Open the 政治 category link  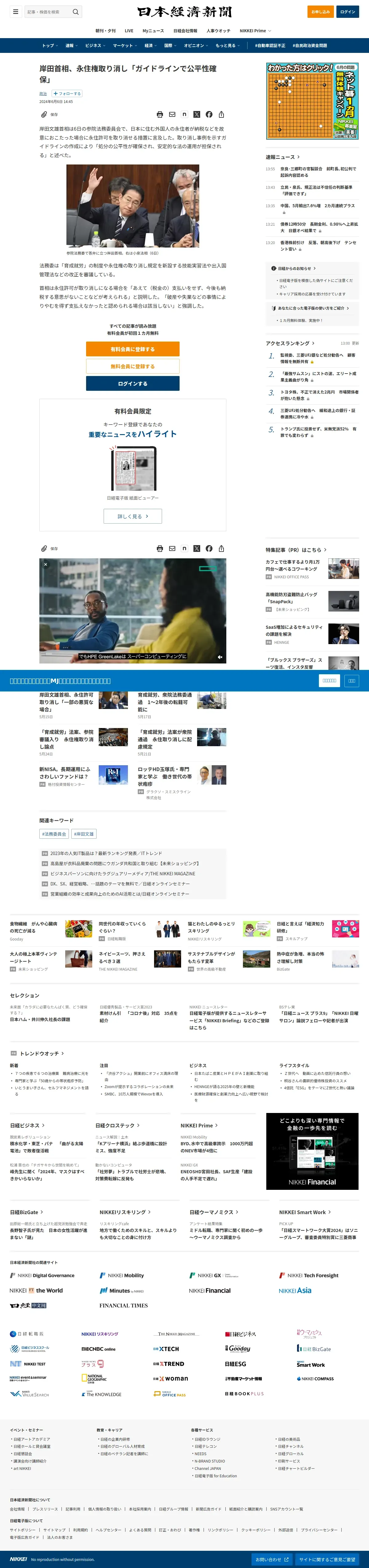tap(43, 94)
